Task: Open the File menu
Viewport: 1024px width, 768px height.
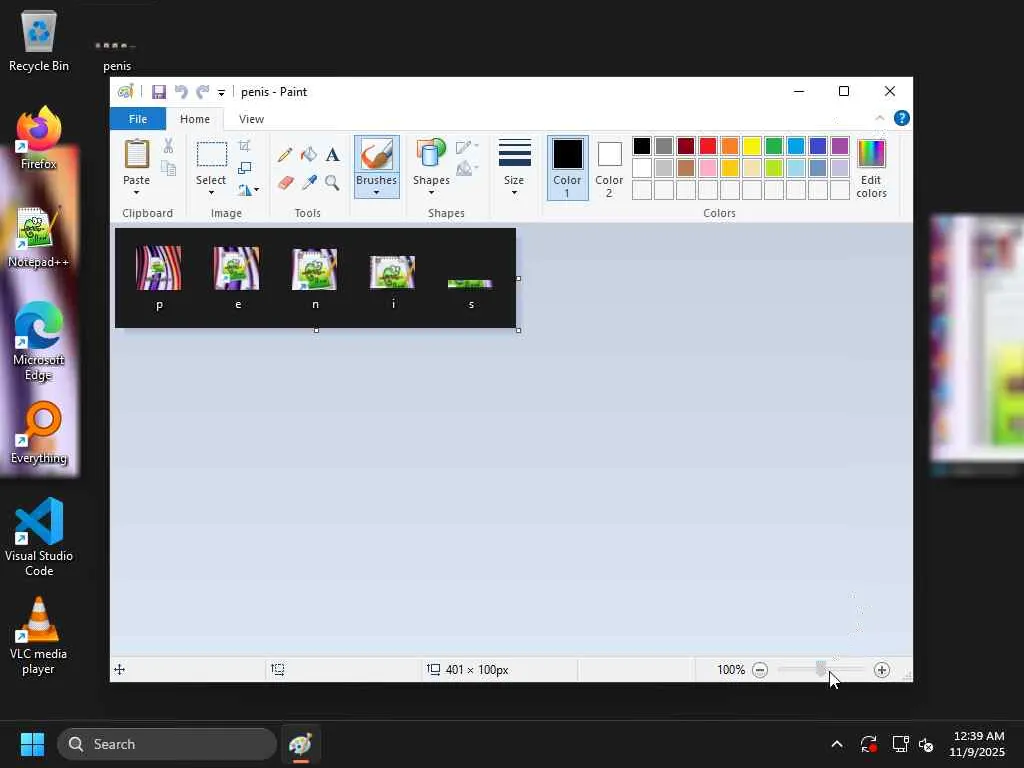Action: [138, 119]
